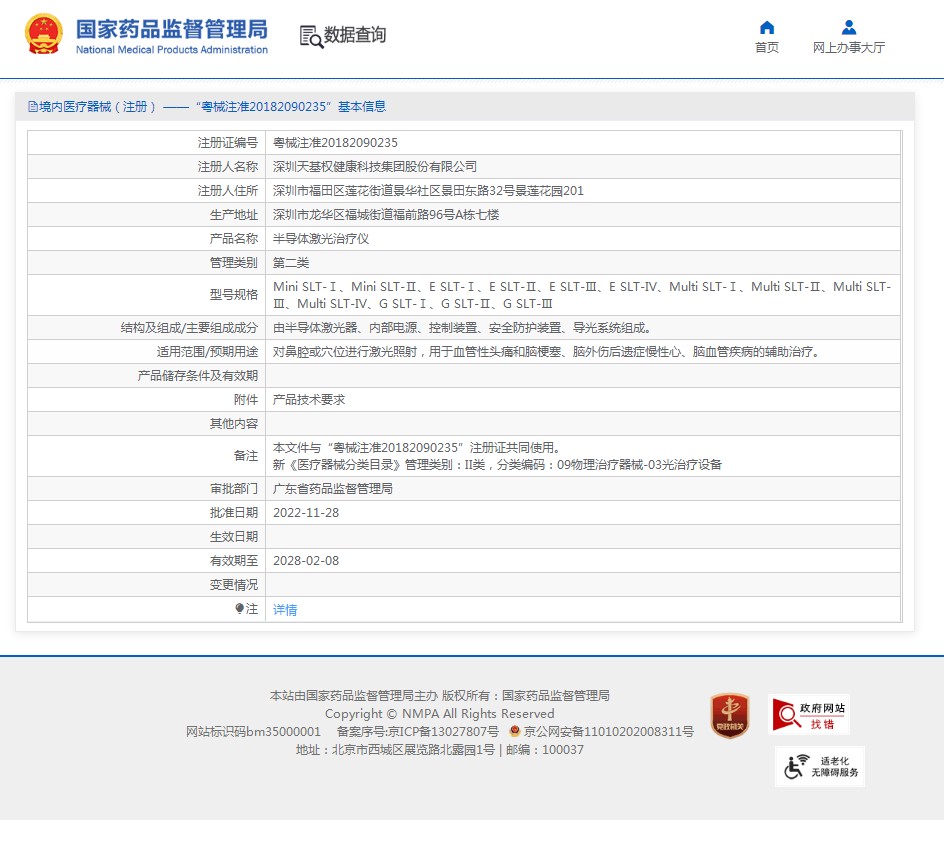
Task: Click the 境内医疗器械（注册）breadcrumb text
Action: pyautogui.click(x=98, y=107)
